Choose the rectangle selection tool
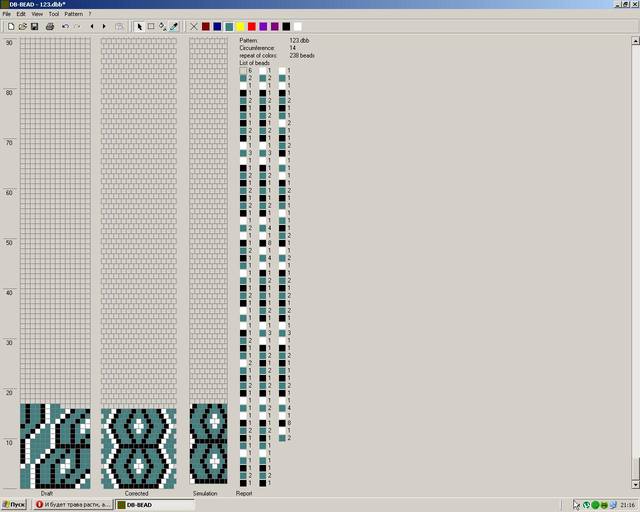Image resolution: width=640 pixels, height=512 pixels. 151,27
